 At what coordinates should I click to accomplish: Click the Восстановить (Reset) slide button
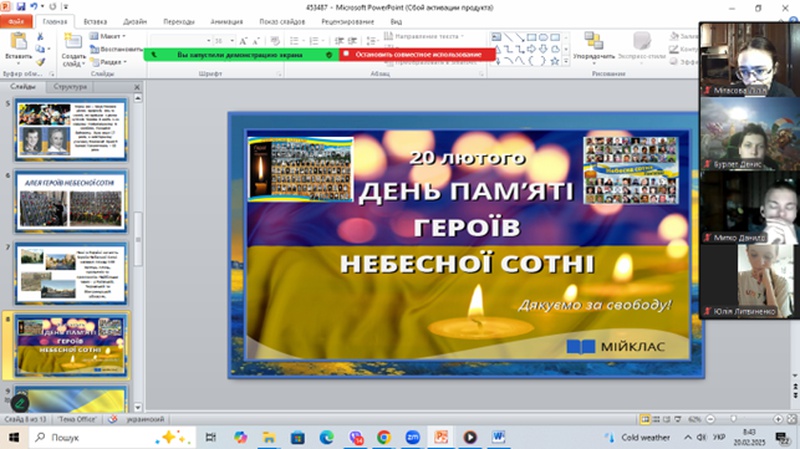(118, 48)
